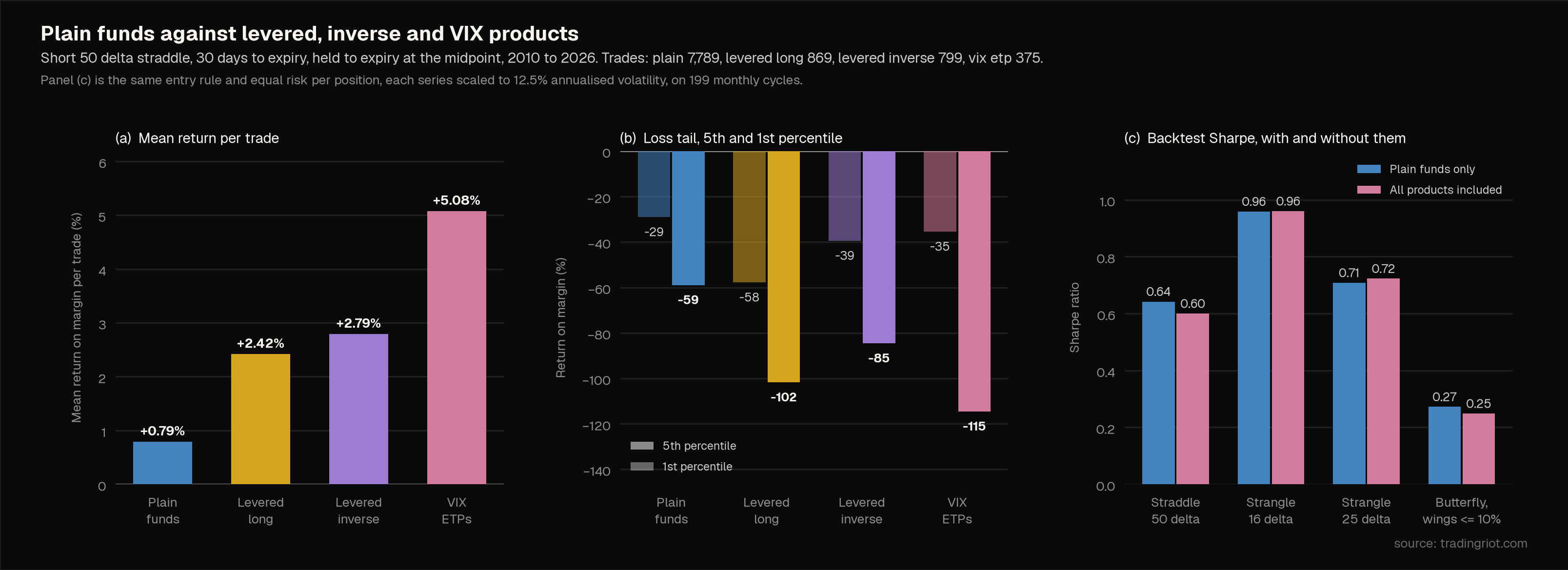Select the pink VIX ETPs +5.08% bar
The width and height of the screenshot is (1568, 570).
point(457,348)
